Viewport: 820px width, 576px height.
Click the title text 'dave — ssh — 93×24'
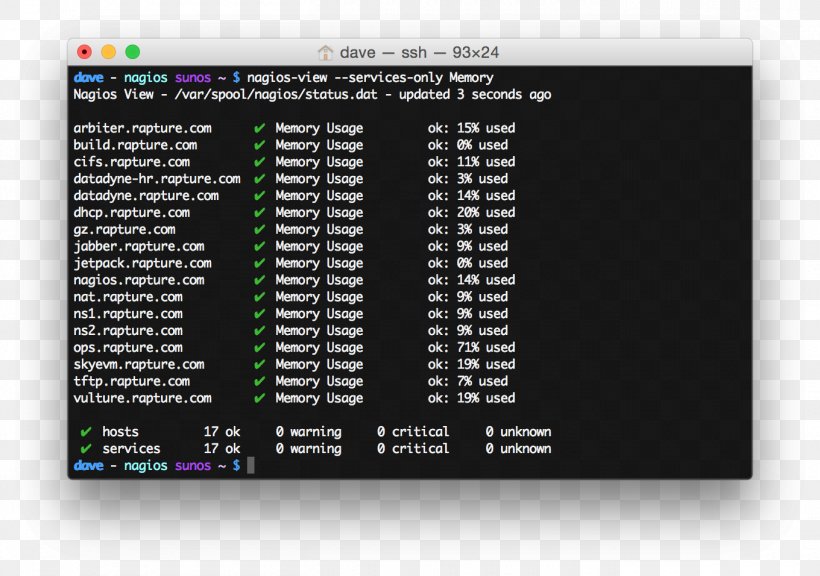click(x=419, y=52)
